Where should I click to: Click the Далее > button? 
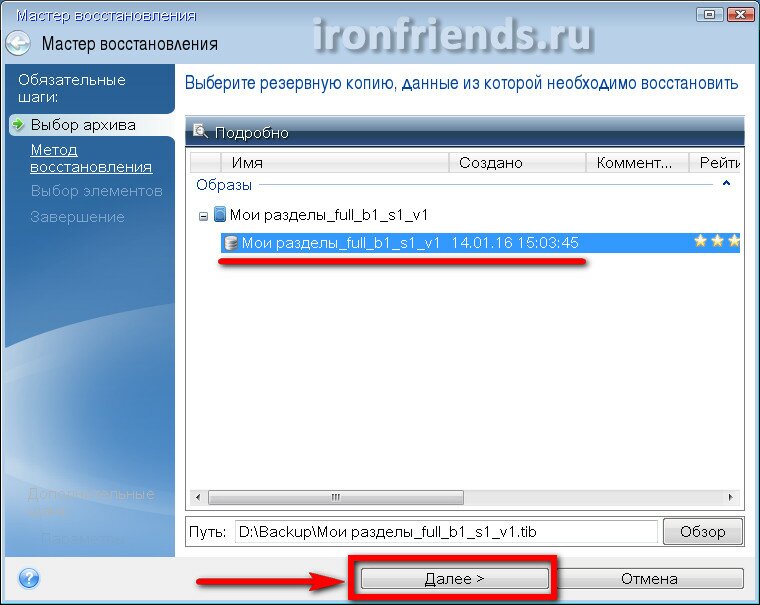[454, 578]
